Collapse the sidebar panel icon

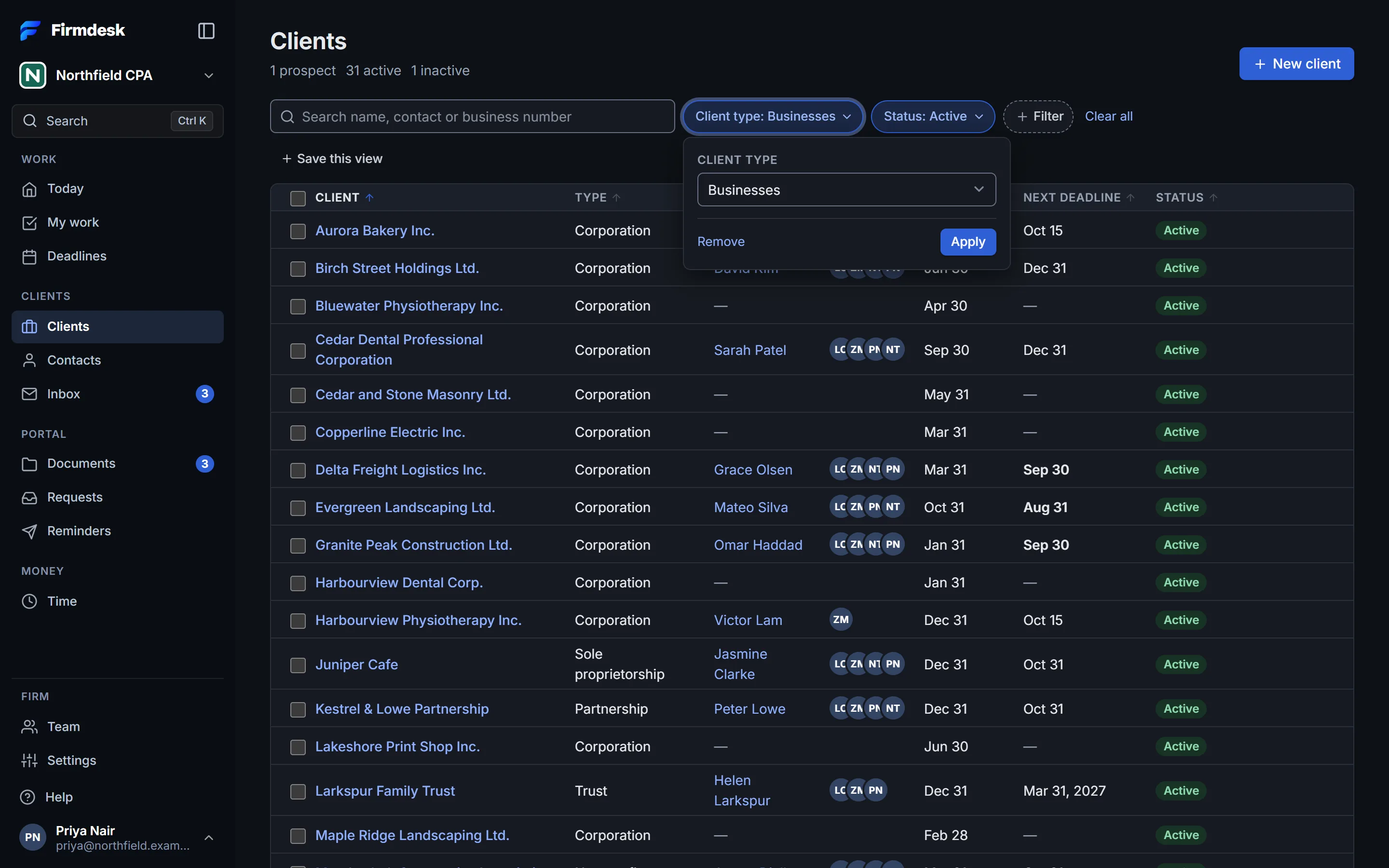tap(206, 30)
